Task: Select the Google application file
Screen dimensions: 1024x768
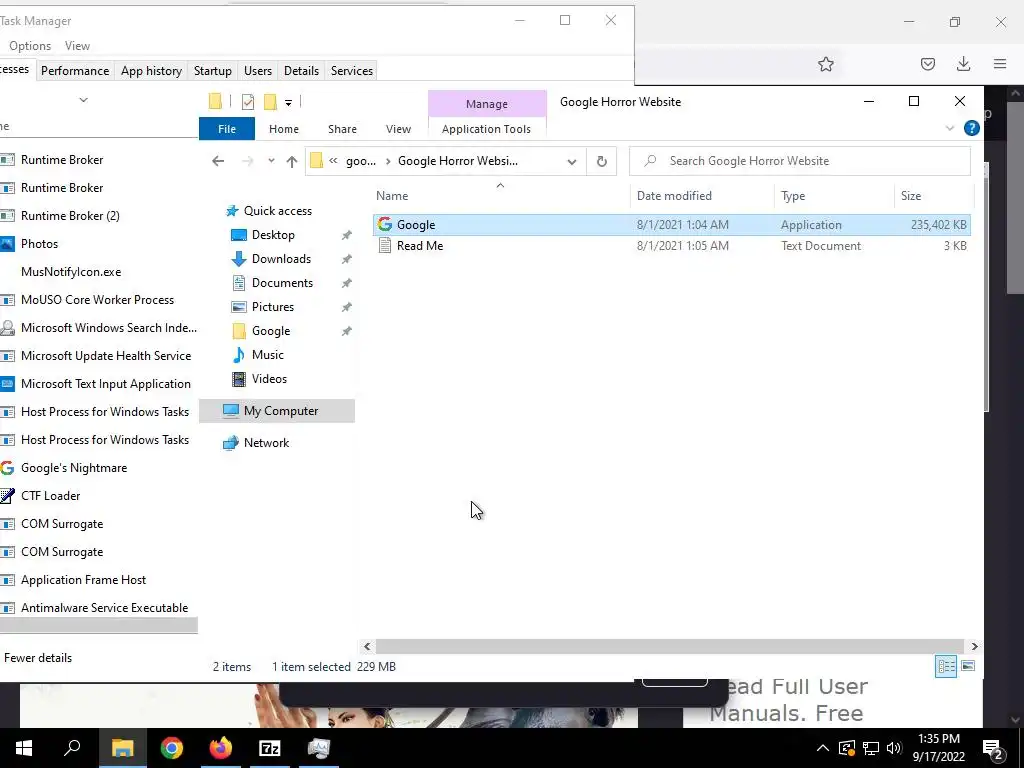Action: click(x=671, y=225)
